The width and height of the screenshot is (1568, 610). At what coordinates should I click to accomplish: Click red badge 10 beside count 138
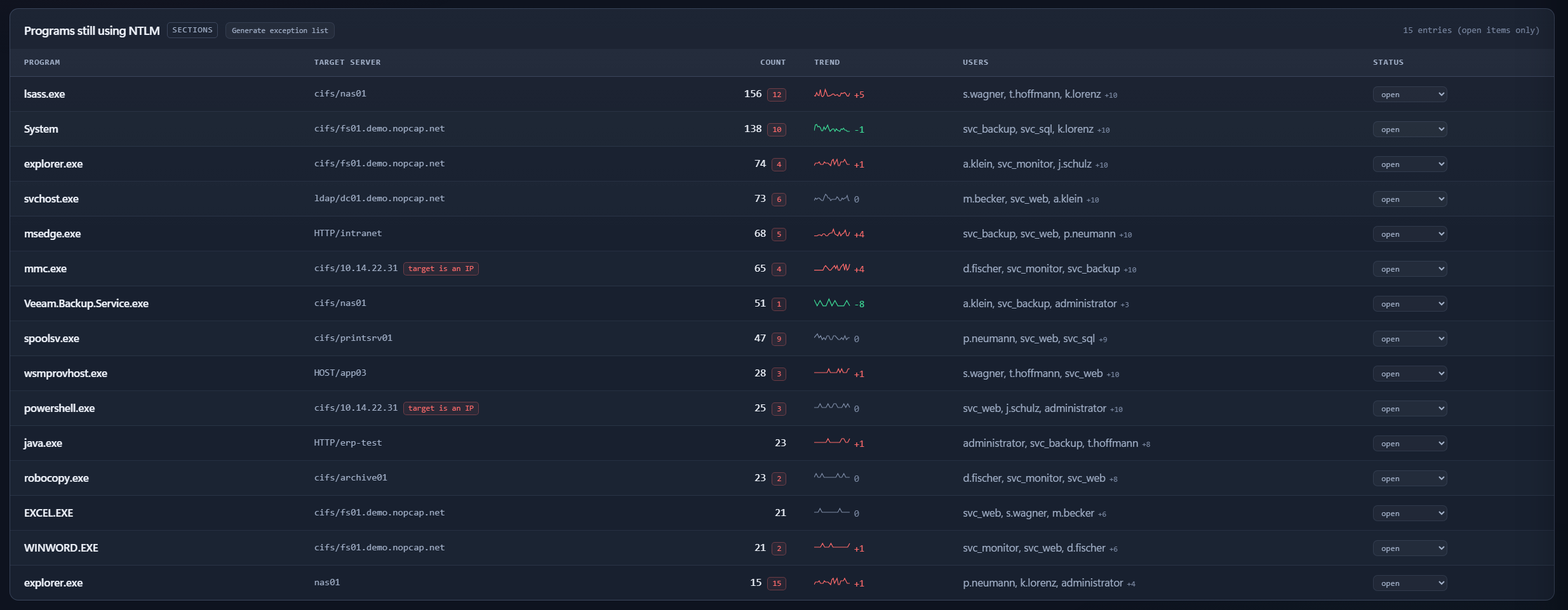pyautogui.click(x=777, y=129)
